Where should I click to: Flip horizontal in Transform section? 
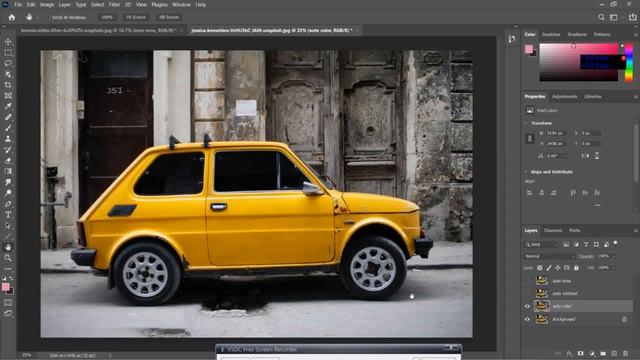pos(585,156)
